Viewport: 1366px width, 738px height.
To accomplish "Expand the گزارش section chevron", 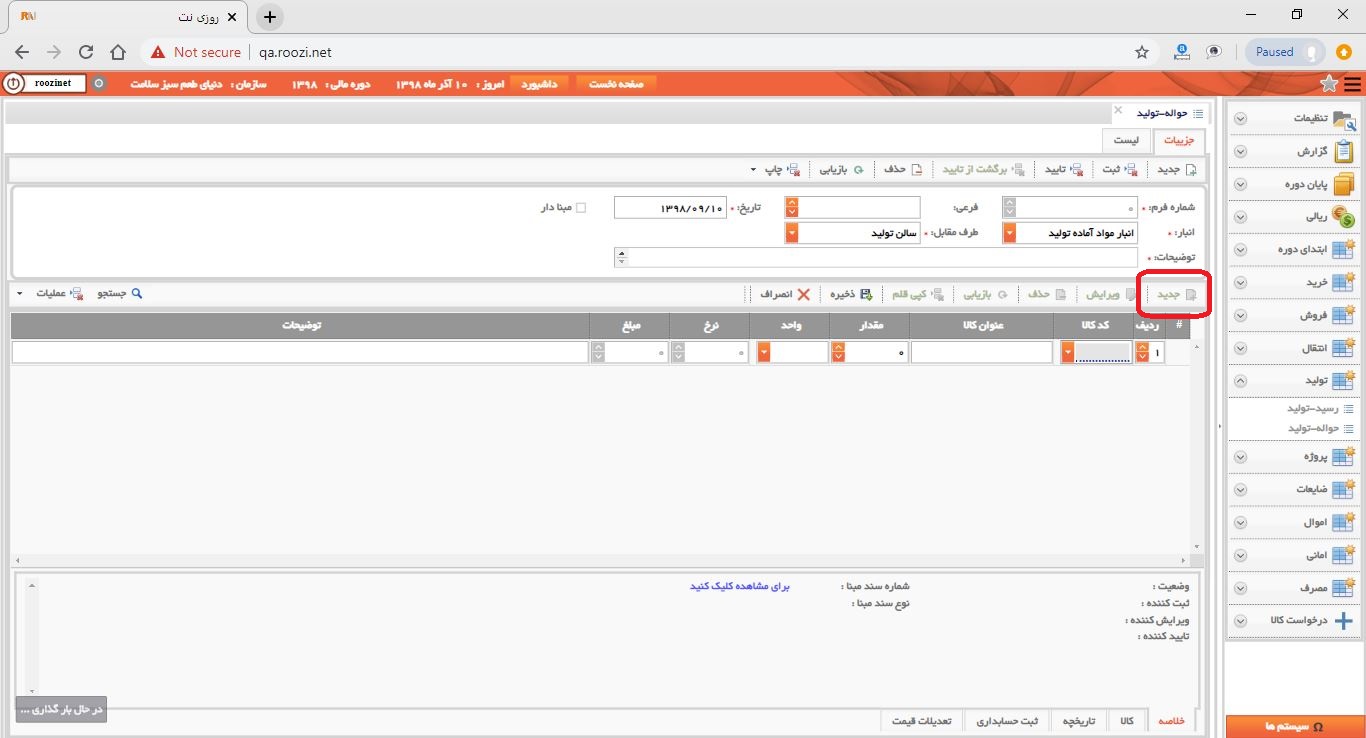I will [1240, 152].
